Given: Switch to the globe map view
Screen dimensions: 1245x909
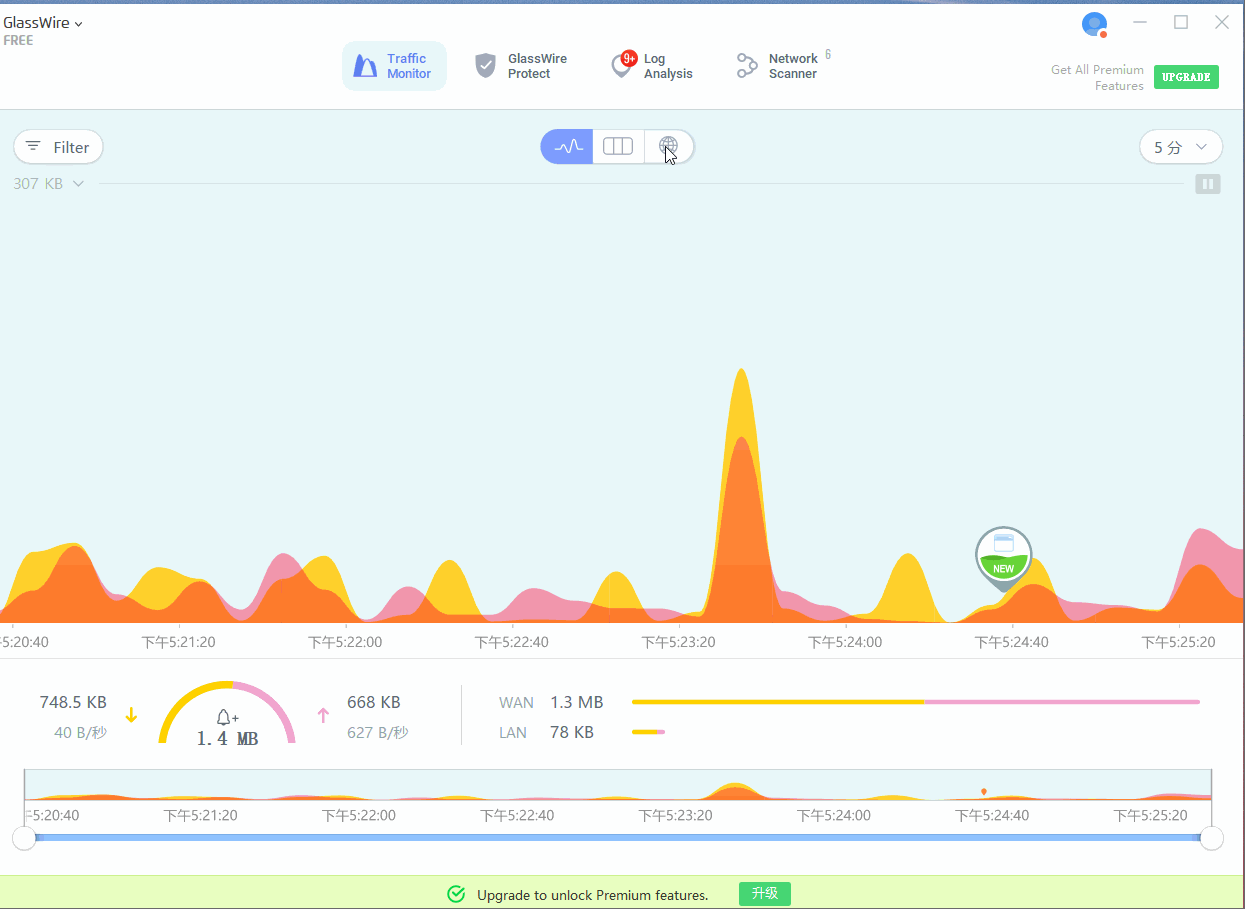Looking at the screenshot, I should (669, 147).
